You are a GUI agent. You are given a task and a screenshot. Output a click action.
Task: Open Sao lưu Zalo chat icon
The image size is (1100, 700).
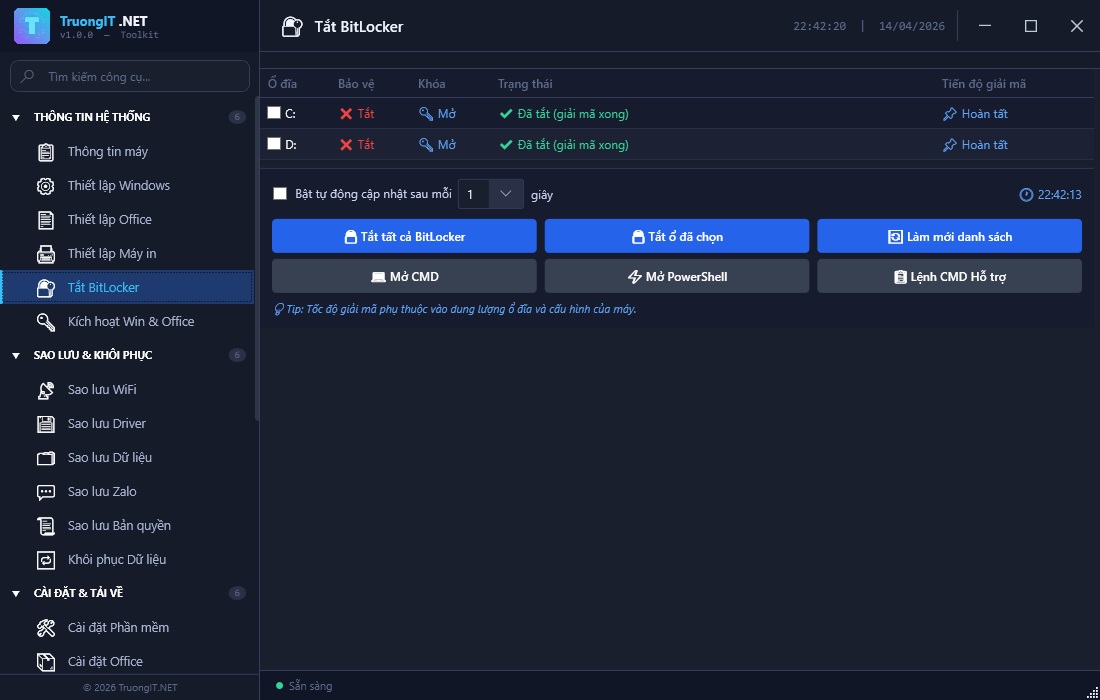pos(46,491)
